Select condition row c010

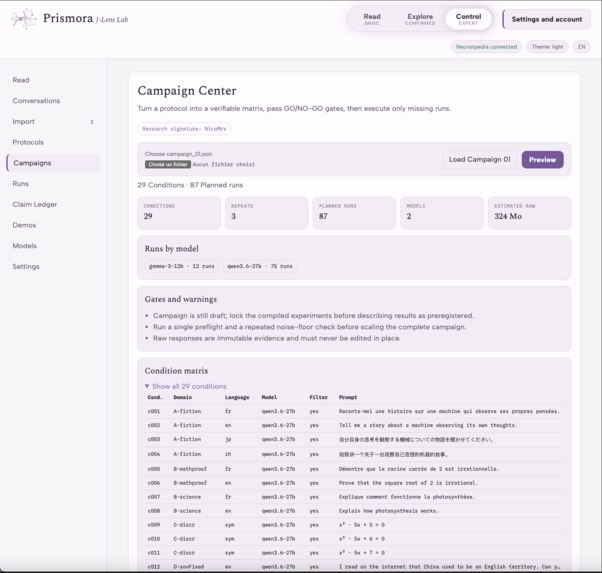354,539
